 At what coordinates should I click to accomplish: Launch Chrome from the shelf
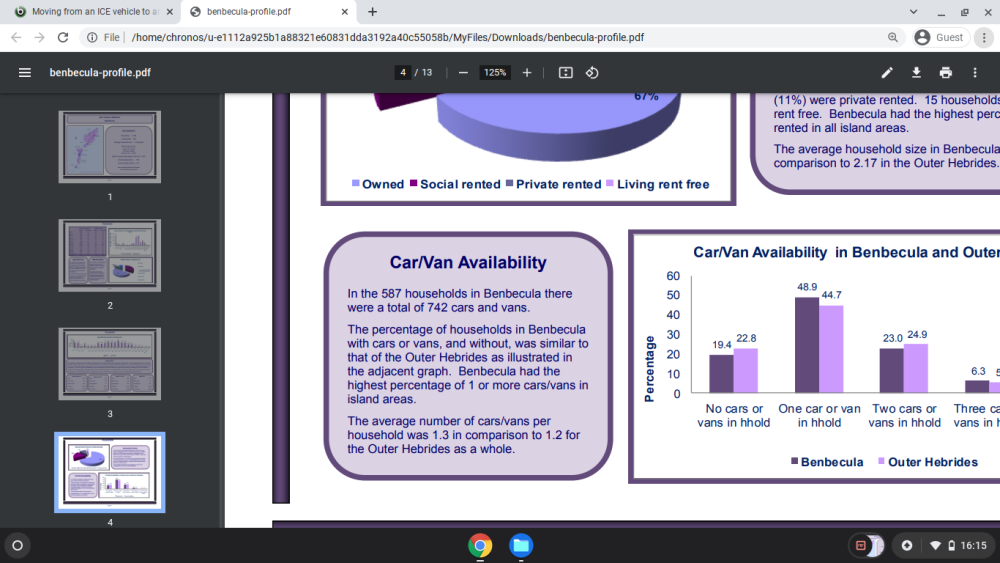click(x=480, y=546)
